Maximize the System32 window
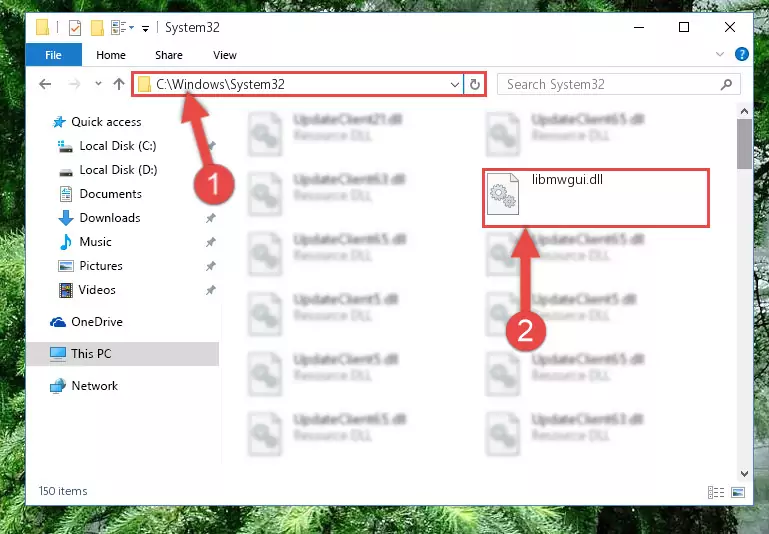 [x=684, y=27]
